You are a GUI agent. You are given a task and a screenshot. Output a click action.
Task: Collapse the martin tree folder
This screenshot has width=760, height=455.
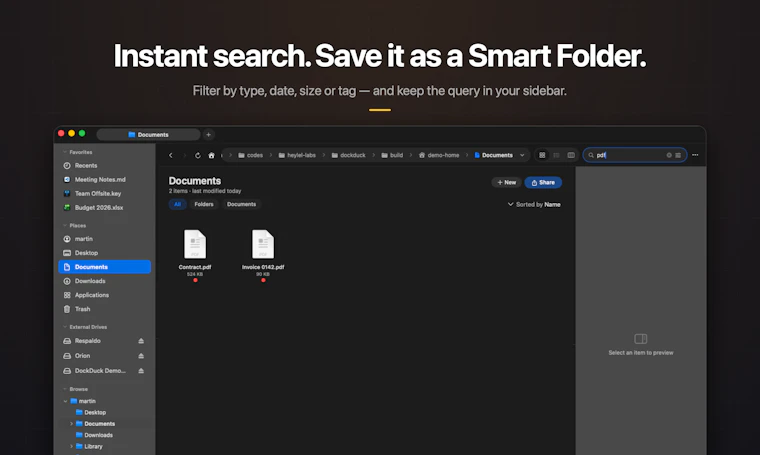coord(65,401)
